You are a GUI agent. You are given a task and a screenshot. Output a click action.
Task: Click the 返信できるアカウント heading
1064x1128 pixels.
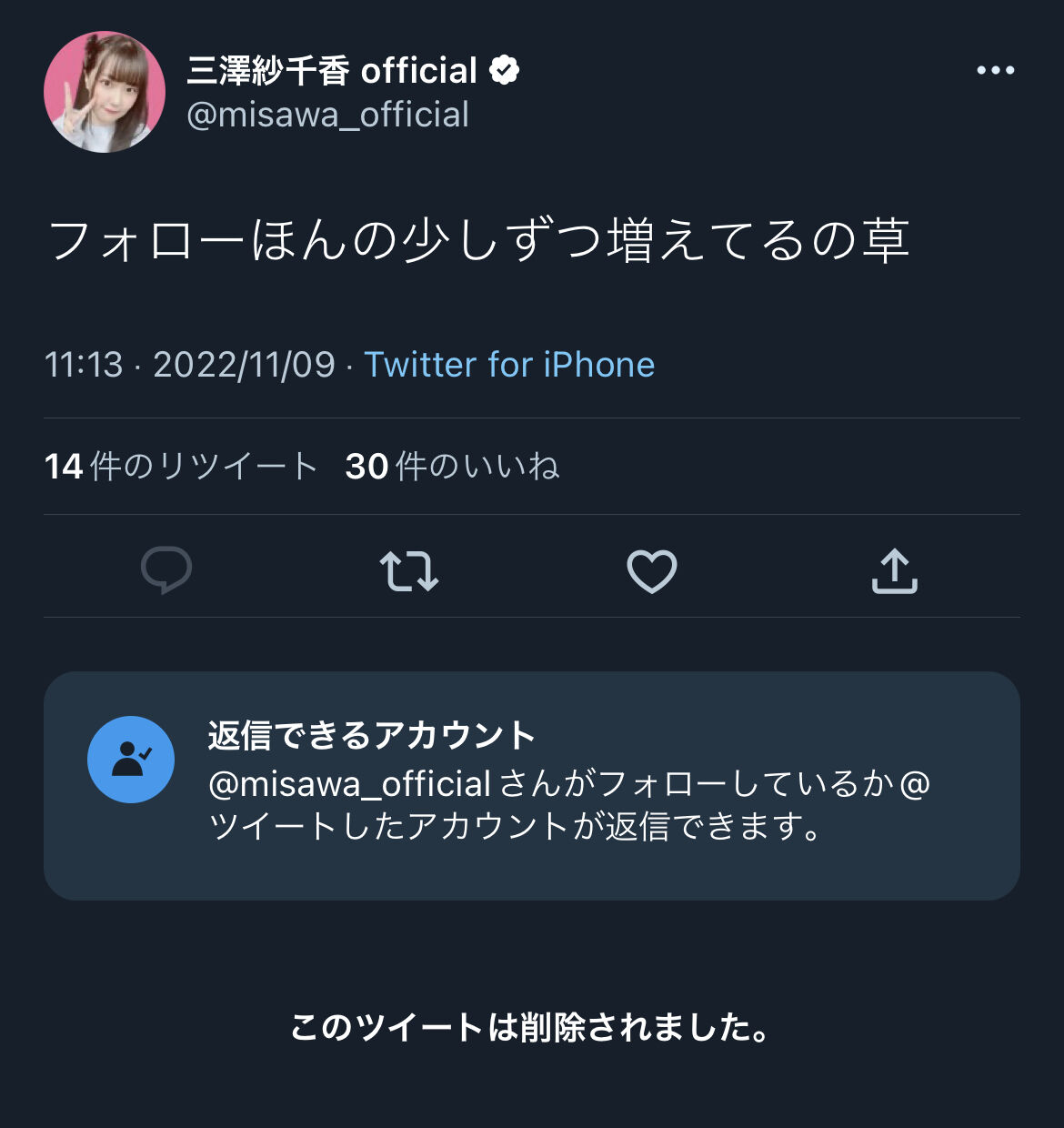click(372, 735)
